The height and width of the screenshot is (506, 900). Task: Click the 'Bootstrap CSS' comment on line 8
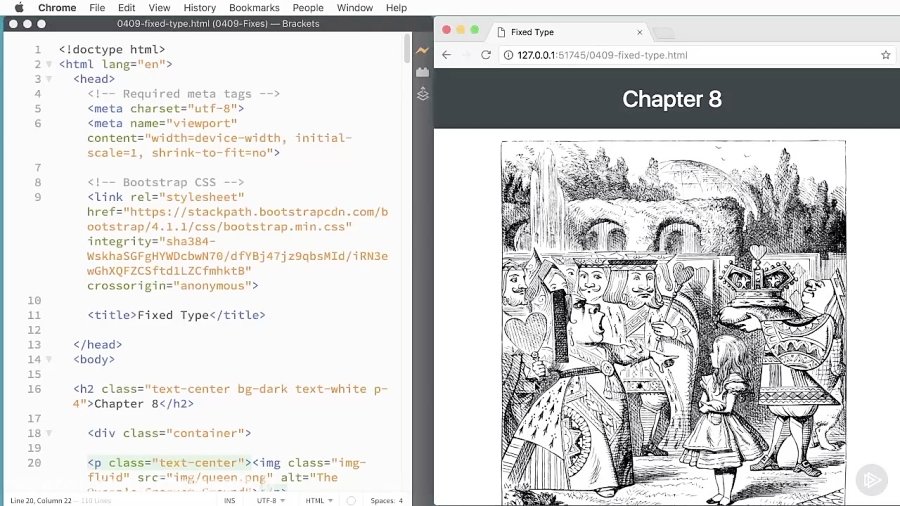coord(166,182)
